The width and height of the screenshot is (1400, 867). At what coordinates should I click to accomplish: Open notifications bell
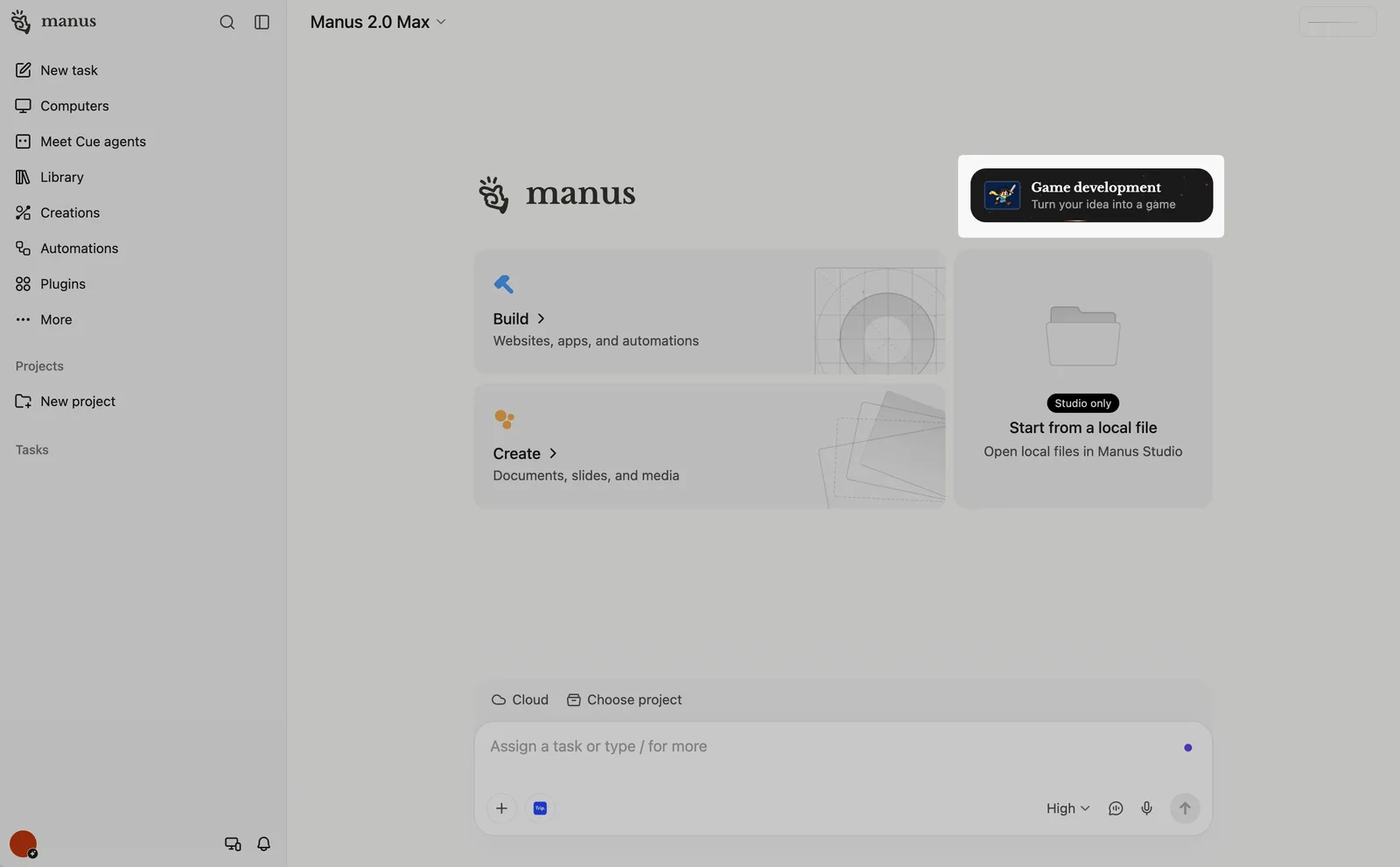tap(263, 844)
